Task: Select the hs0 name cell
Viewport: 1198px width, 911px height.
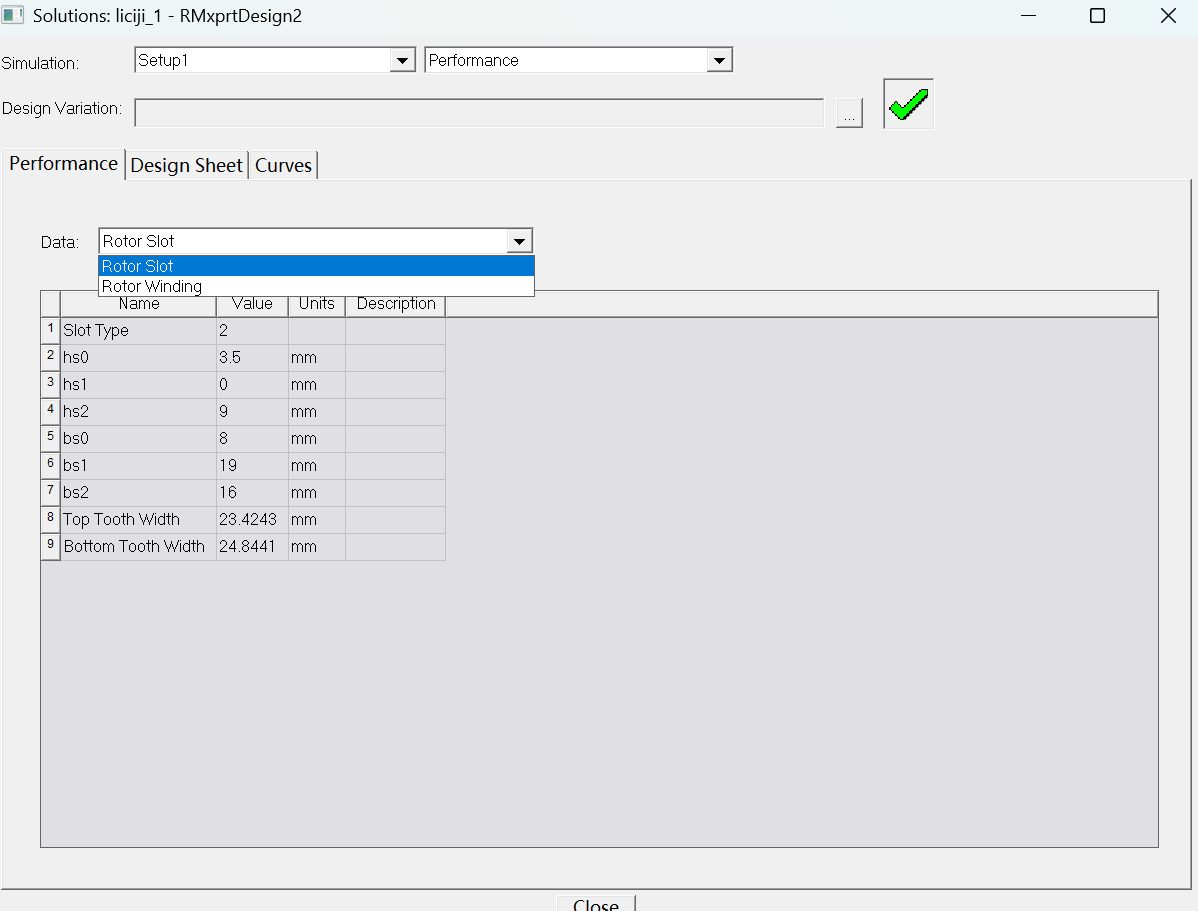Action: click(138, 358)
